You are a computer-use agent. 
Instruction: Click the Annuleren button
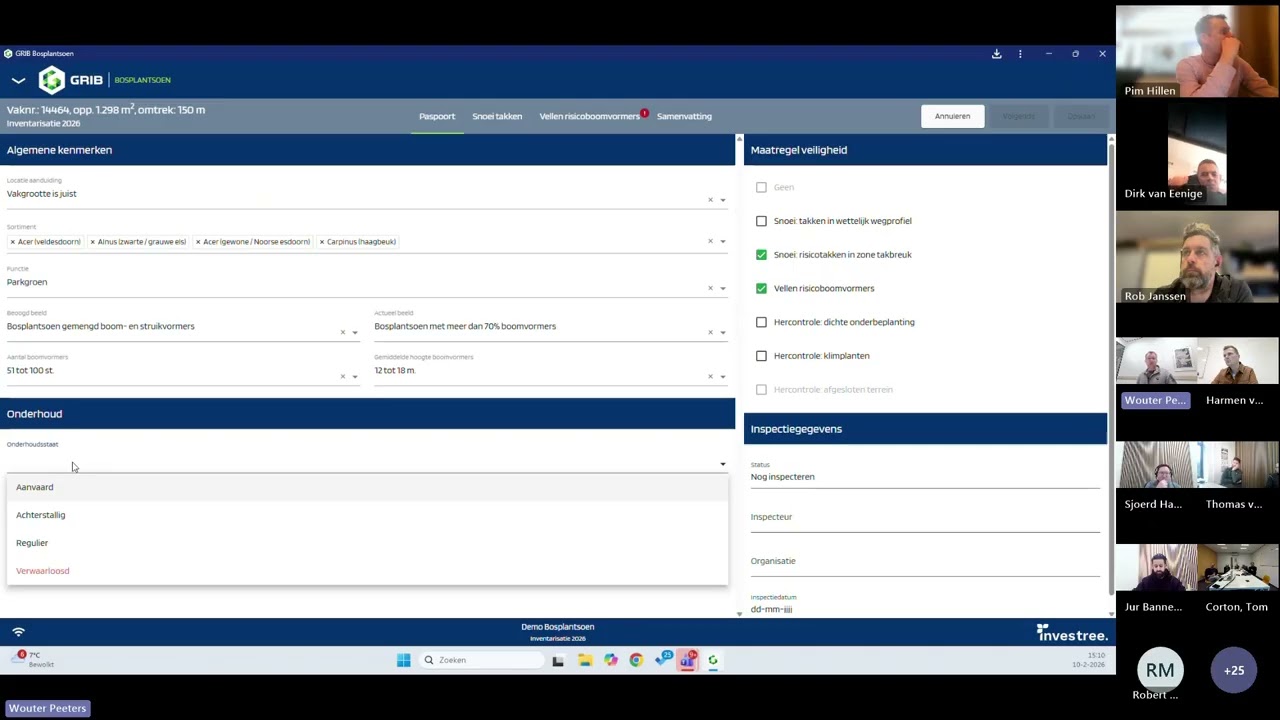pos(952,116)
